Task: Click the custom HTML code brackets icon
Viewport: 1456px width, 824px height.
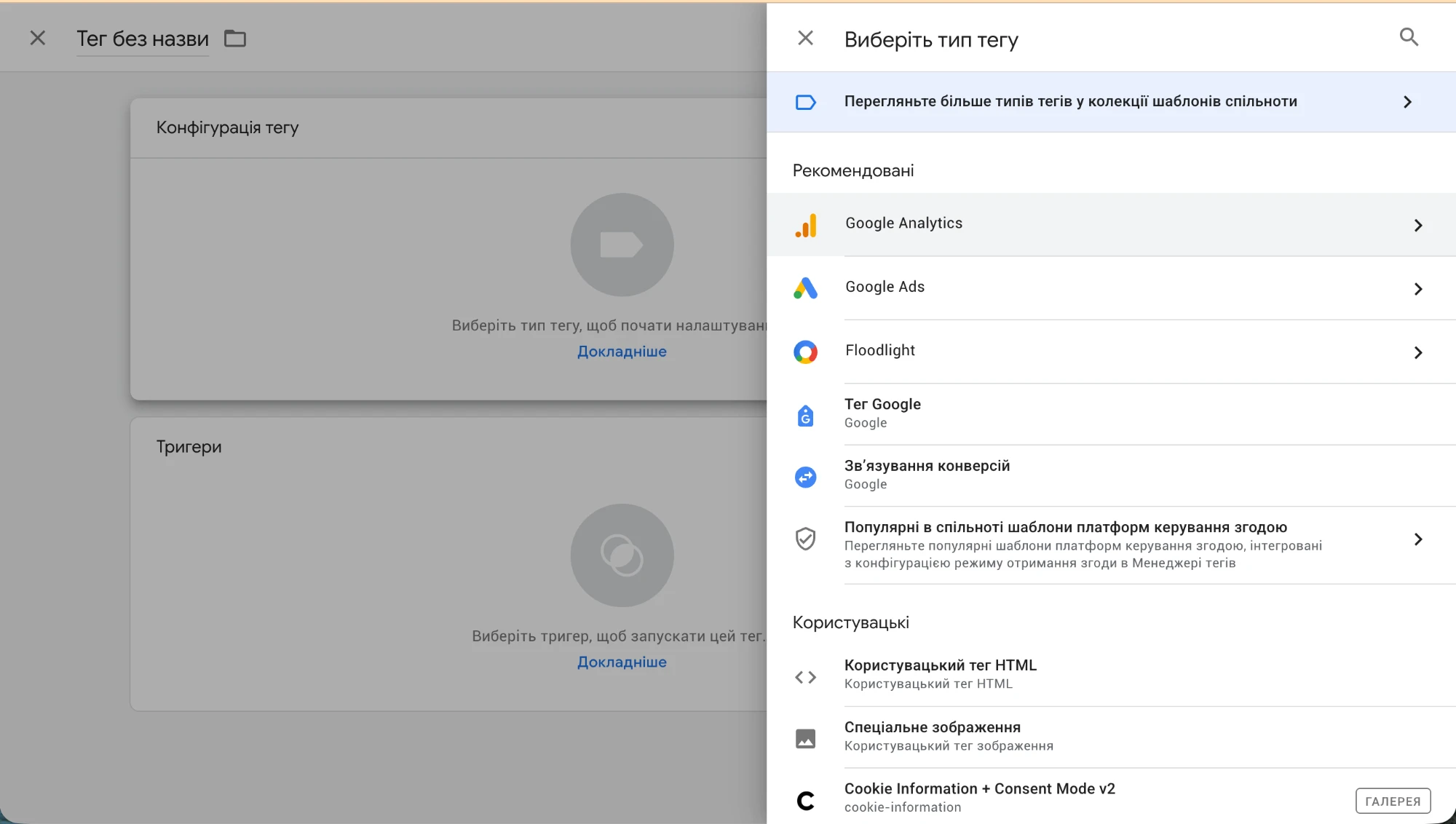Action: [x=806, y=677]
